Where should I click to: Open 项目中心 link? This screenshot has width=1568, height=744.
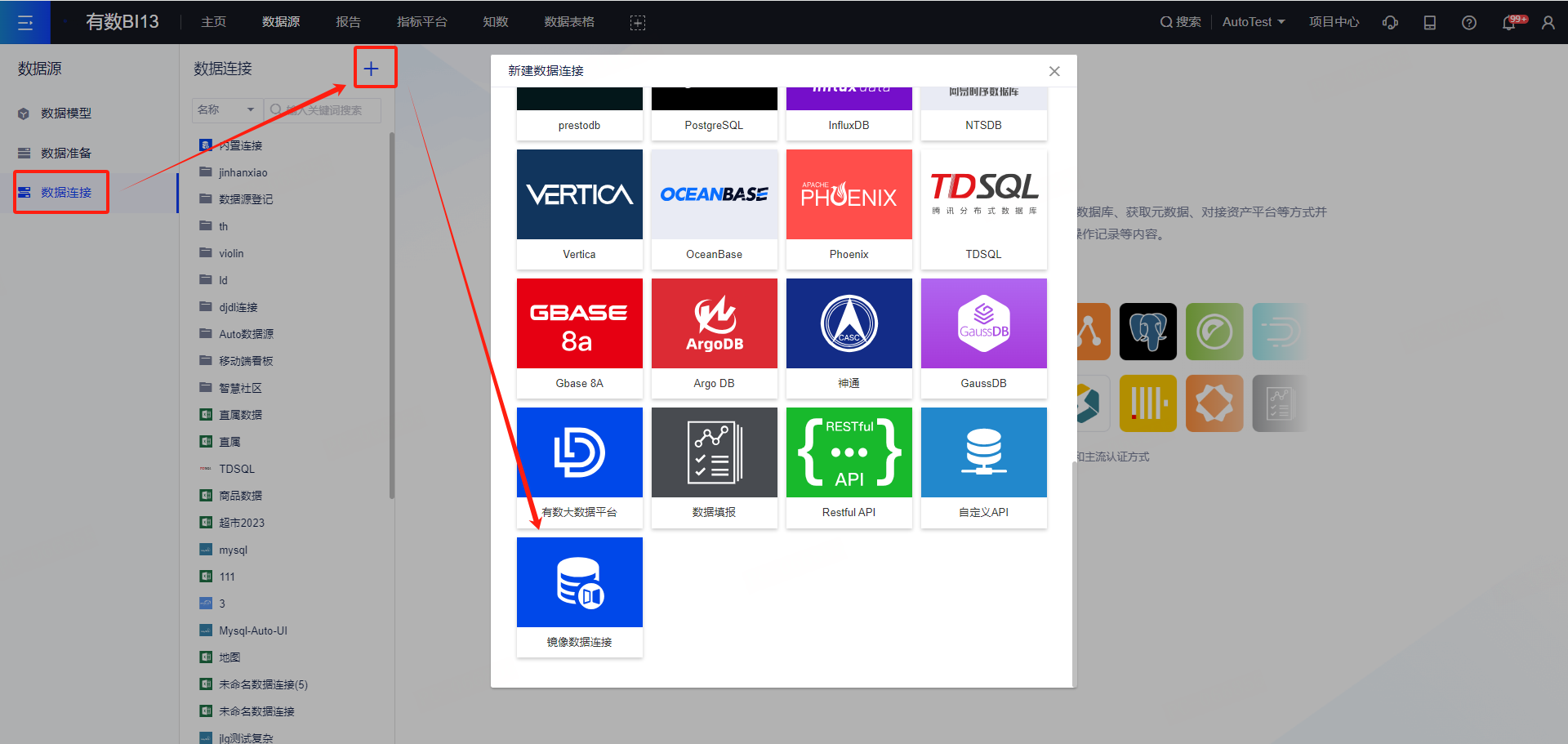coord(1334,22)
